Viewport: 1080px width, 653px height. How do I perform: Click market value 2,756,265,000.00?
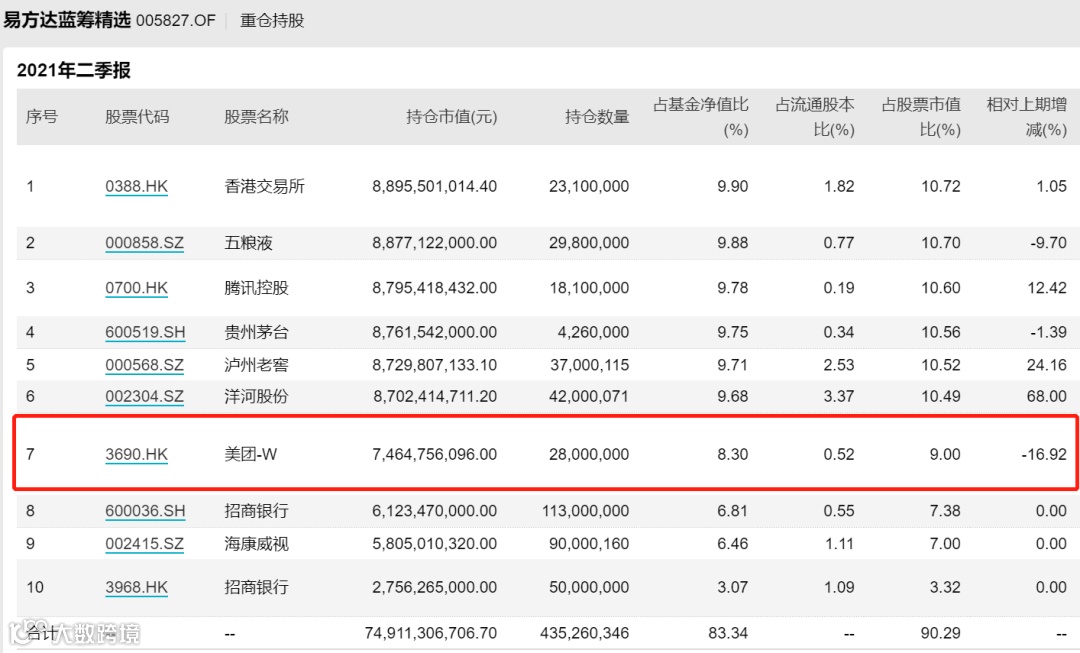coord(435,587)
